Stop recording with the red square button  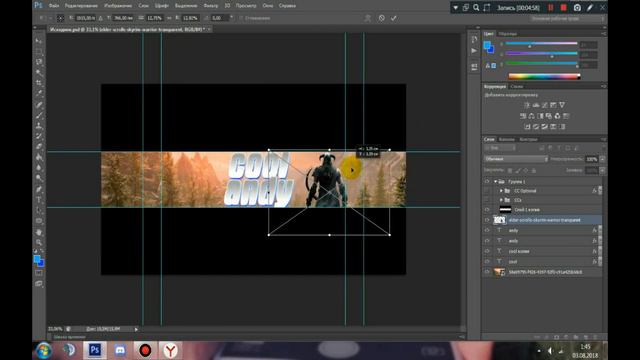[564, 7]
